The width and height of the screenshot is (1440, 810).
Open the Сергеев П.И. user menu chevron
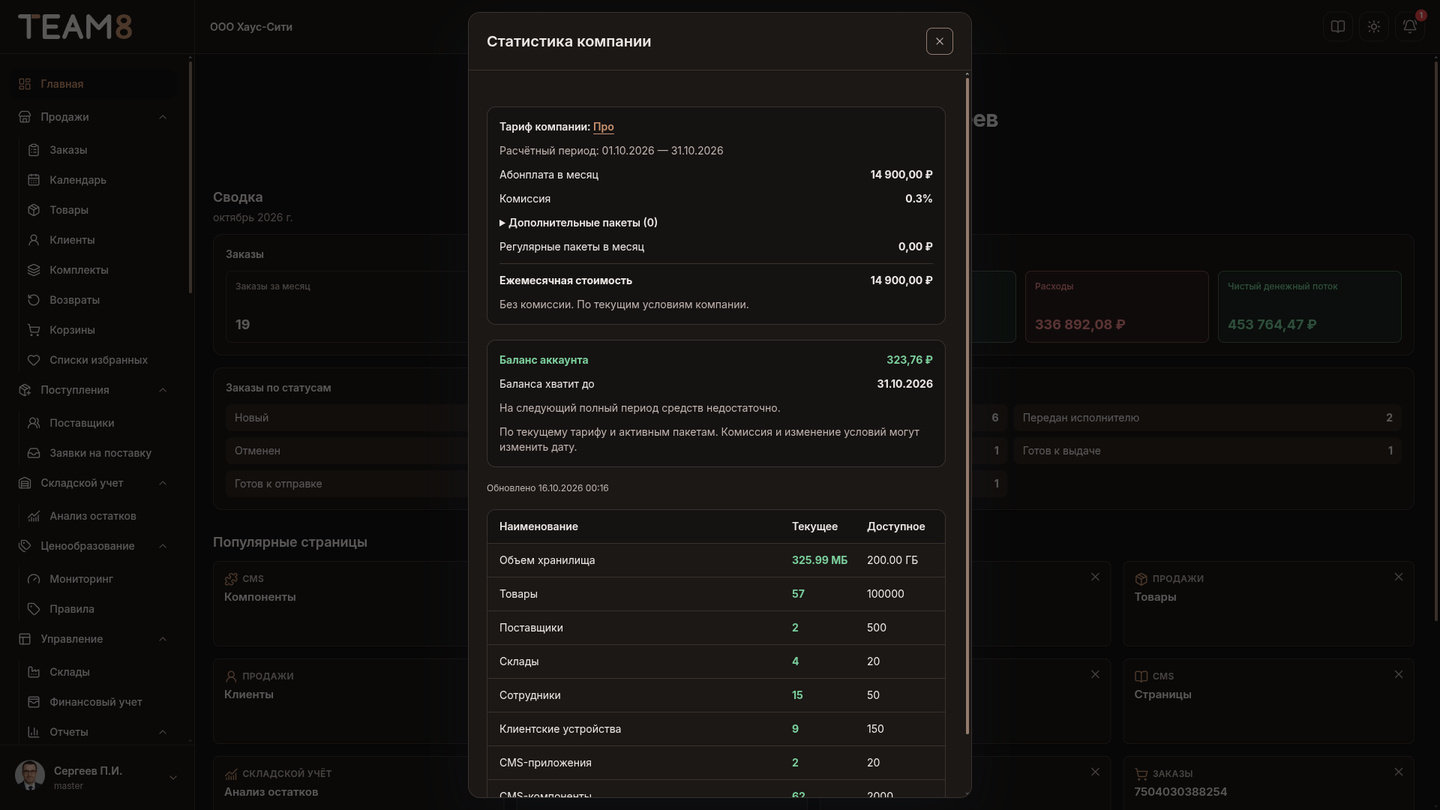pyautogui.click(x=173, y=778)
